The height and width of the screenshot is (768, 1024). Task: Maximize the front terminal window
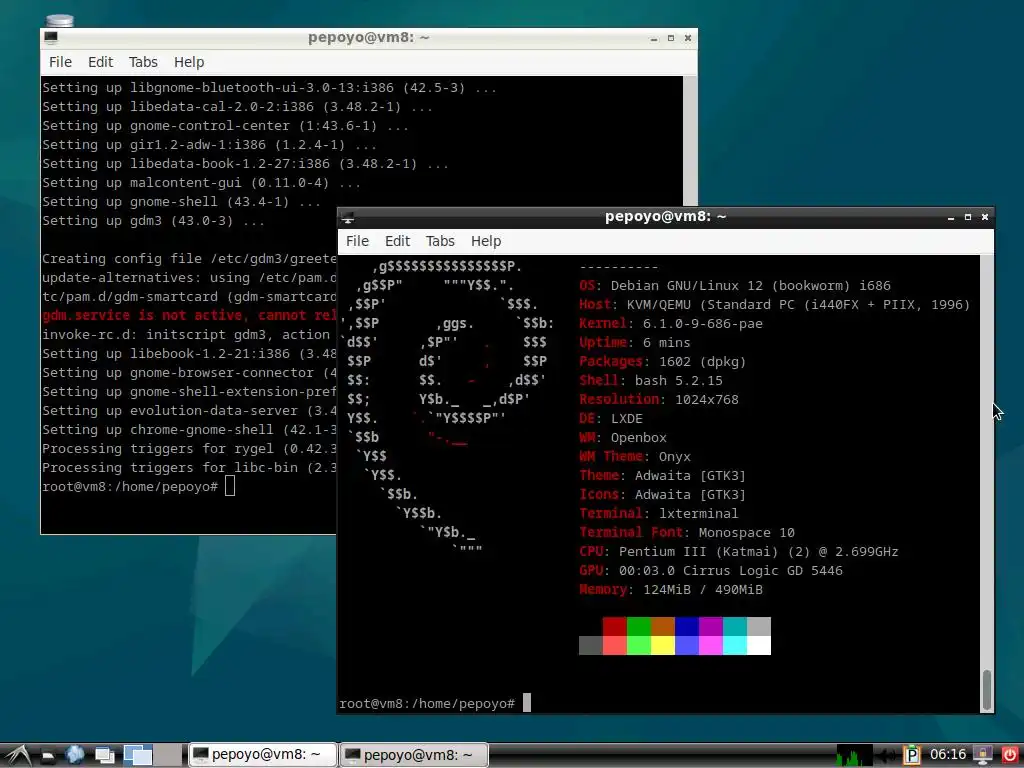(968, 217)
